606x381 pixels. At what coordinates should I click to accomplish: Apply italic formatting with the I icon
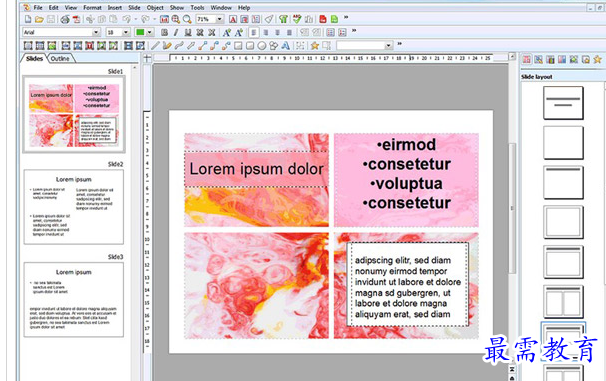tap(176, 32)
